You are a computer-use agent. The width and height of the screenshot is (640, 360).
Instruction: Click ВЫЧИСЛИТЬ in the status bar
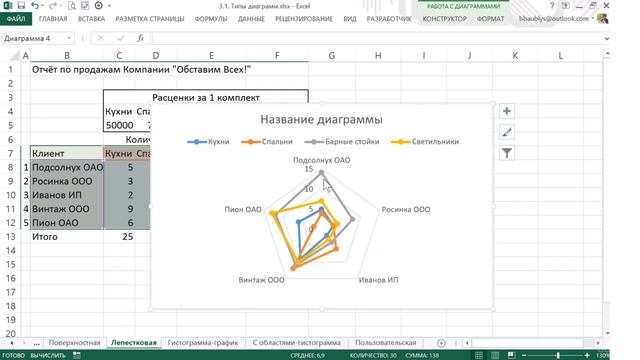tap(48, 356)
